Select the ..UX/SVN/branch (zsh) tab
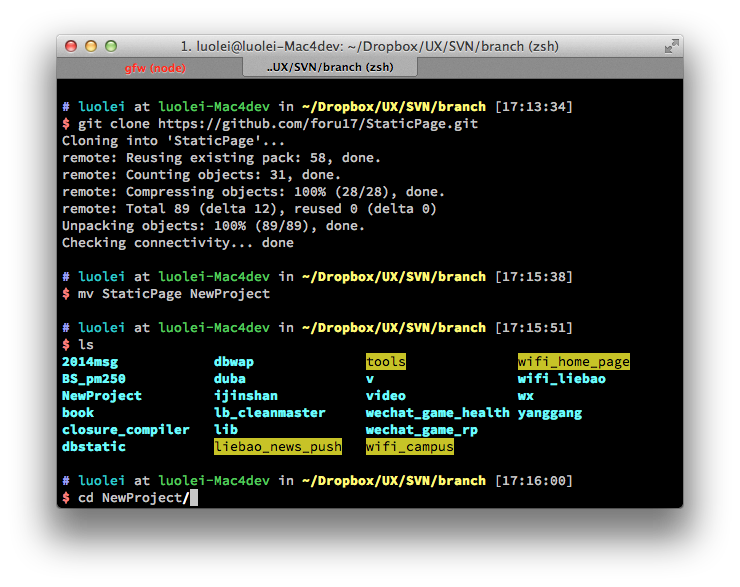The height and width of the screenshot is (587, 740). (x=330, y=67)
